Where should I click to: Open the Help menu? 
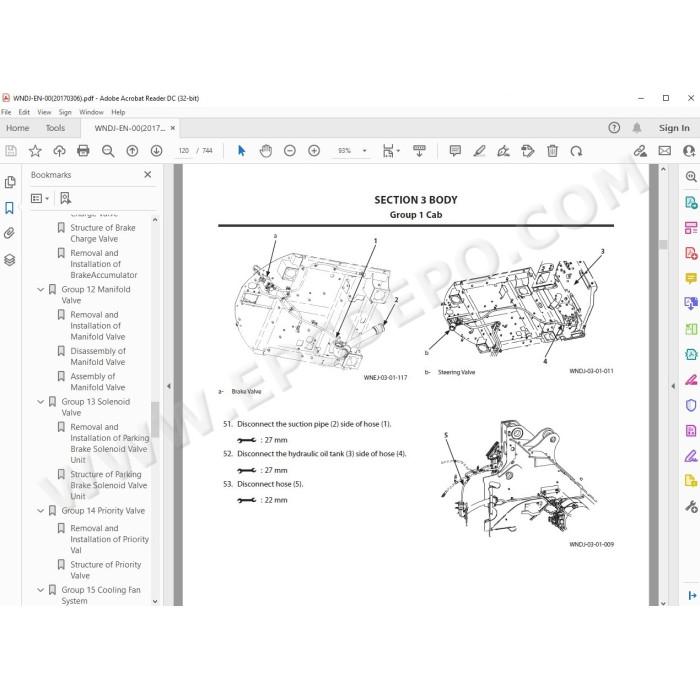tap(118, 112)
